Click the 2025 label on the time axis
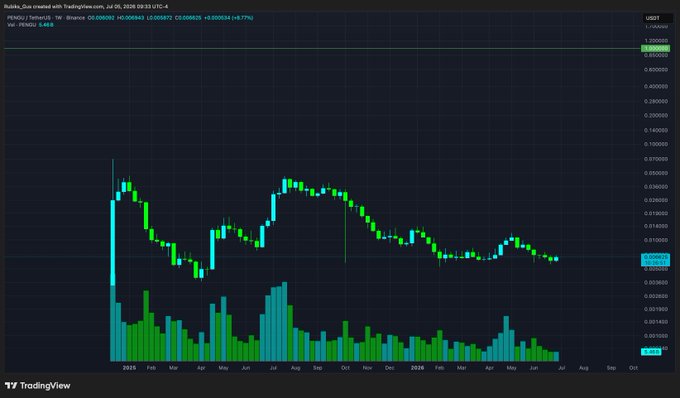680x398 pixels. [129, 368]
